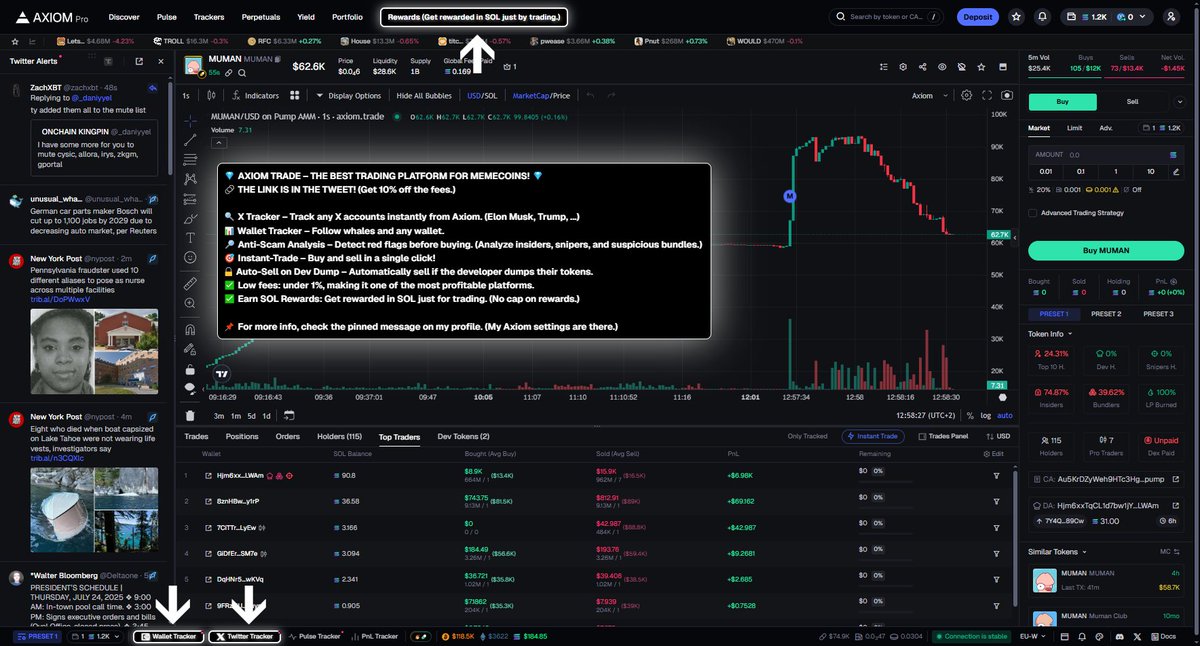The width and height of the screenshot is (1200, 646).
Task: Toggle Hide All Bubbles
Action: pos(425,95)
